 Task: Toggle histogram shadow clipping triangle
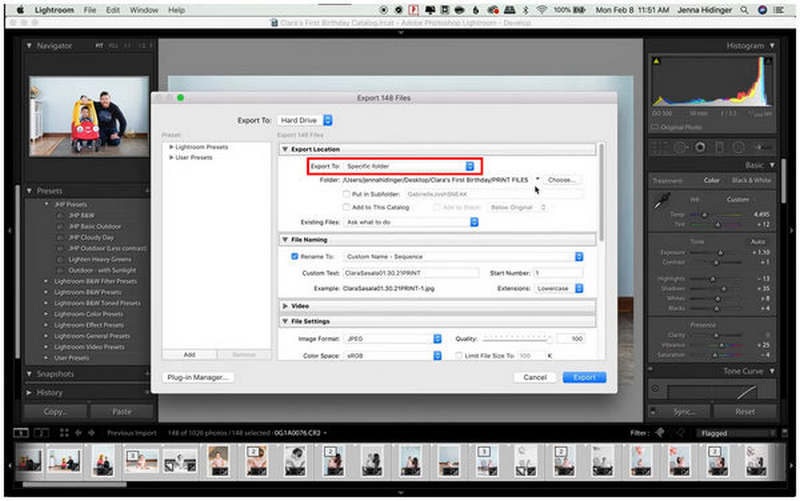click(657, 61)
